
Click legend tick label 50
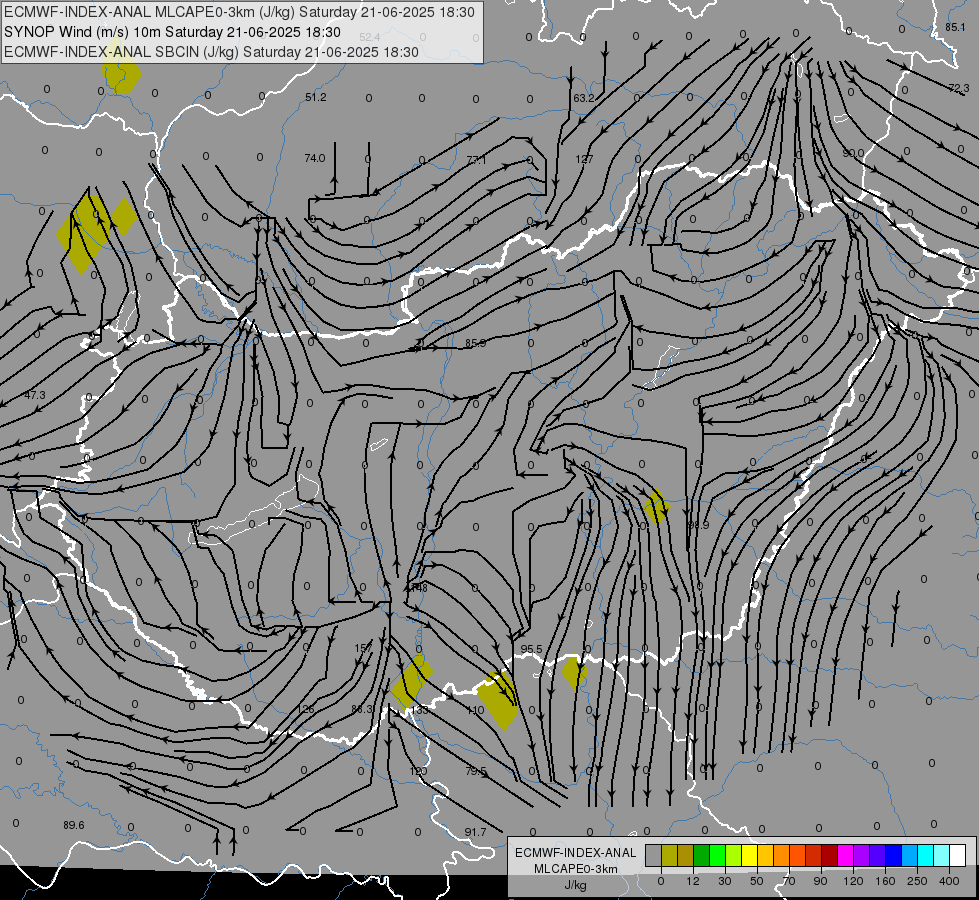pos(757,881)
